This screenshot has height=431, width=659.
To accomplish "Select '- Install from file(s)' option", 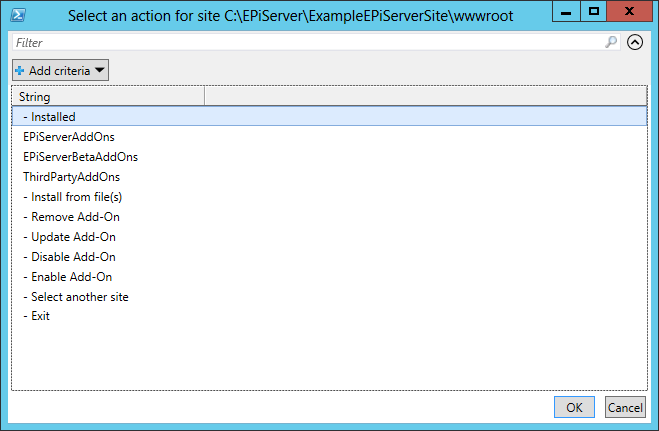I will tap(72, 197).
